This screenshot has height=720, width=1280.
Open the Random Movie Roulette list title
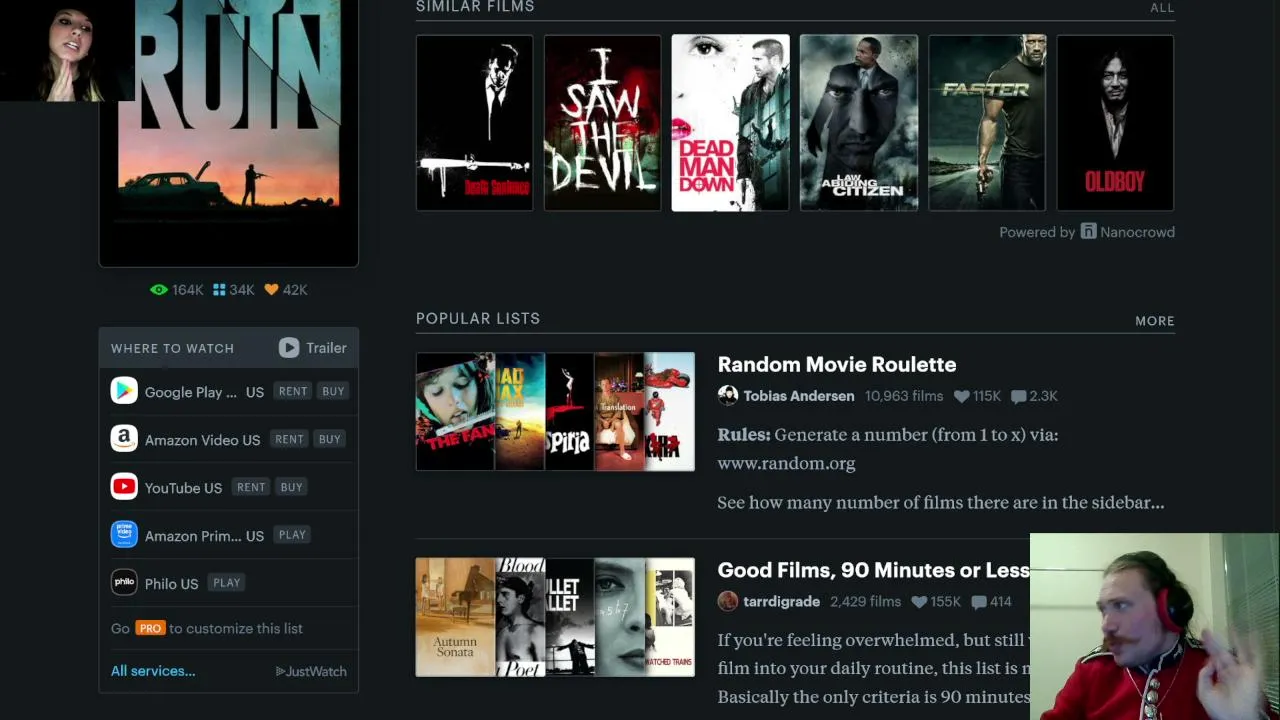click(x=837, y=365)
